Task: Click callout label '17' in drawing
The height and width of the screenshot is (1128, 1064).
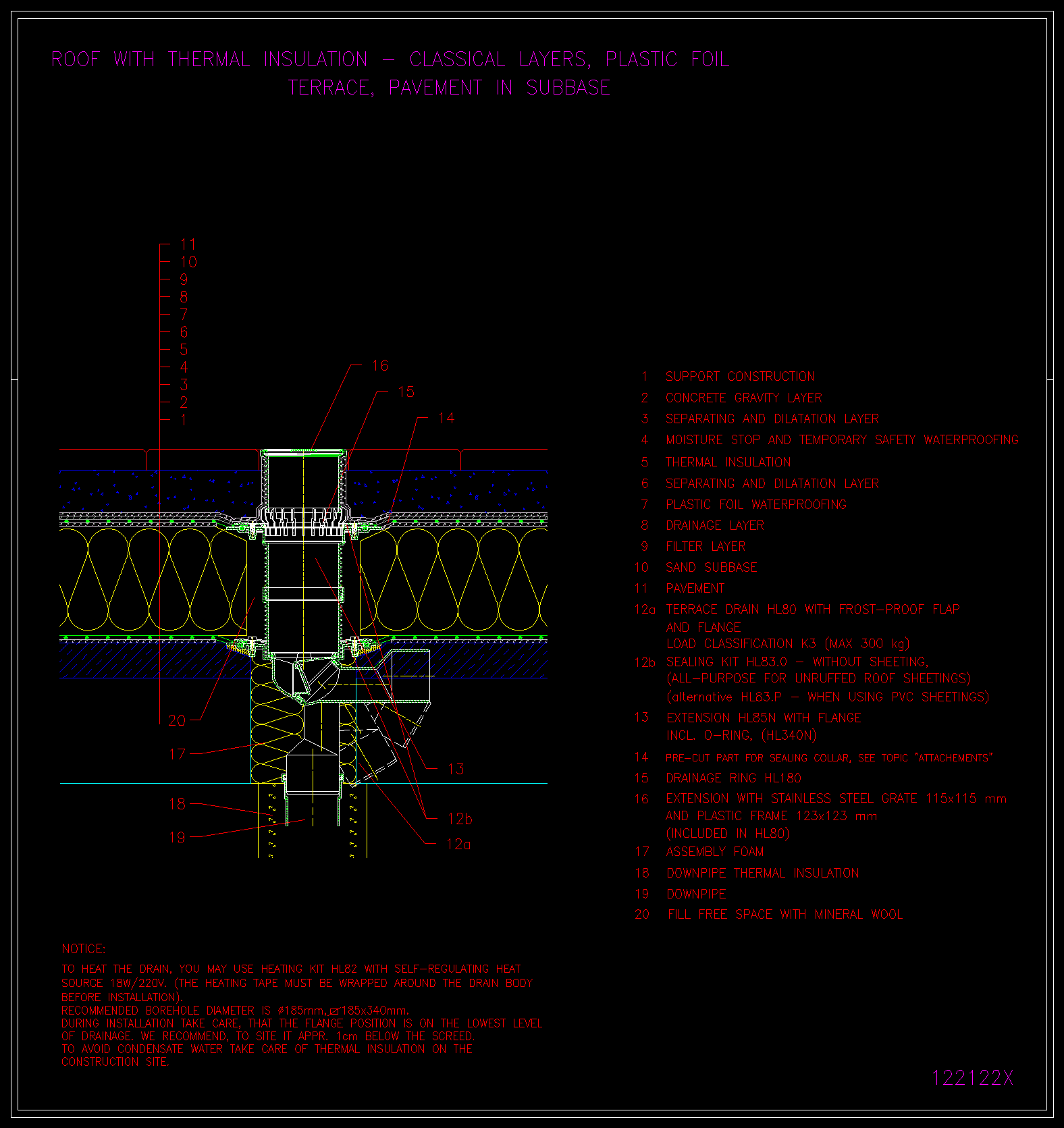Action: 177,754
